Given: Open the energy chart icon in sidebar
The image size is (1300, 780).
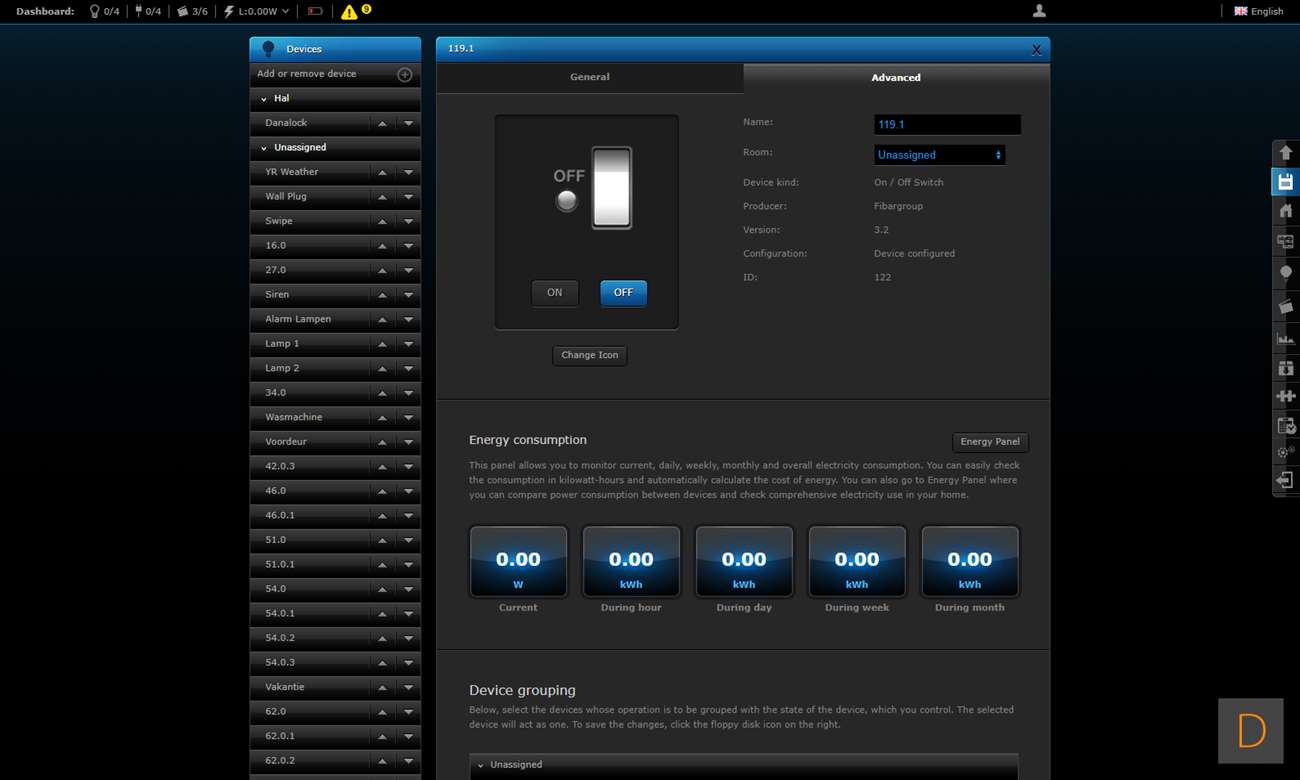Looking at the screenshot, I should [x=1285, y=338].
